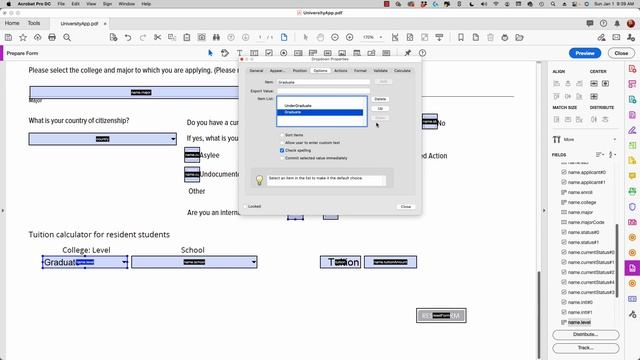
Task: Click the Item text input field
Action: click(323, 82)
